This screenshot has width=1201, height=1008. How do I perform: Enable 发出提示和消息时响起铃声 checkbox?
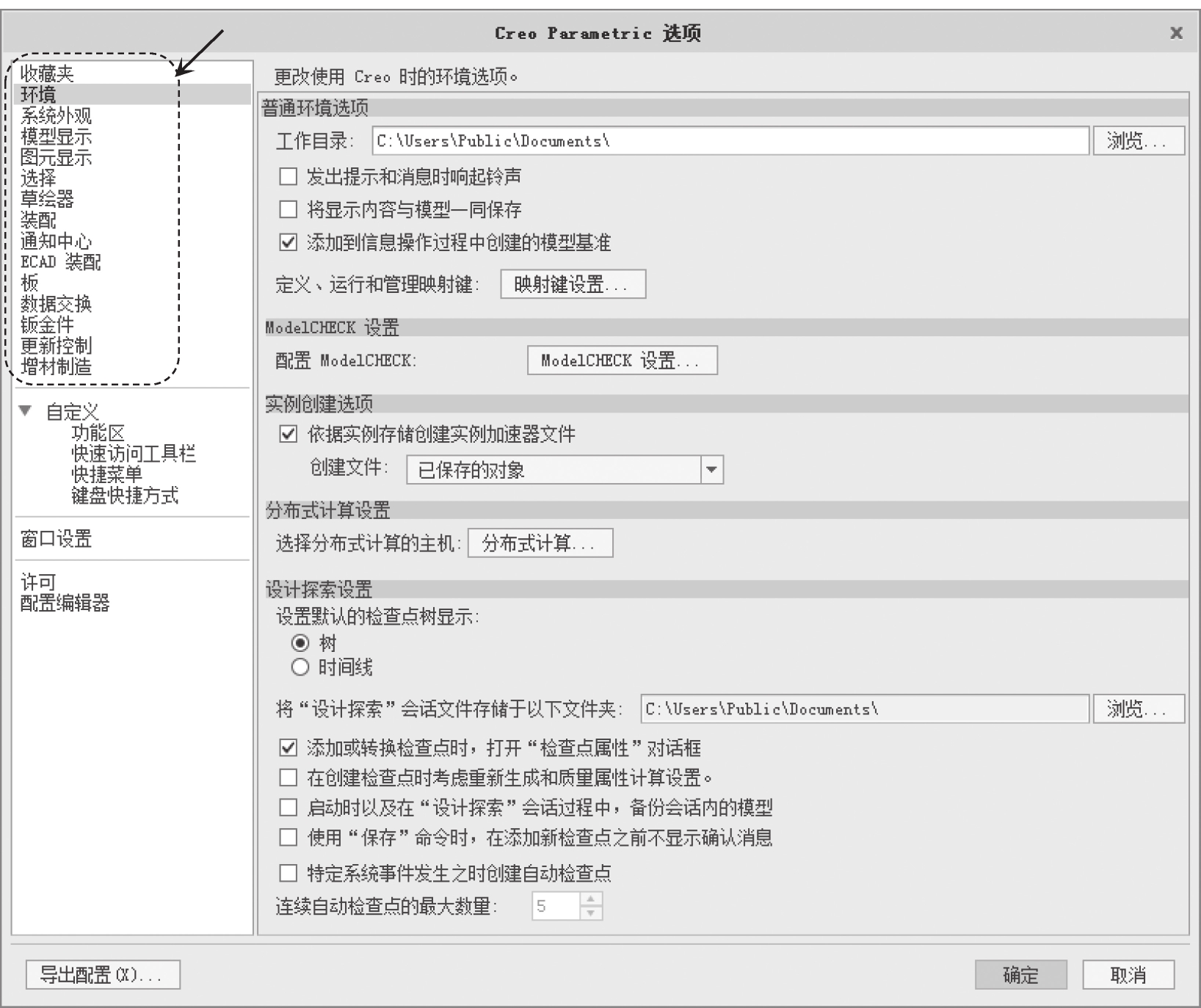(289, 177)
